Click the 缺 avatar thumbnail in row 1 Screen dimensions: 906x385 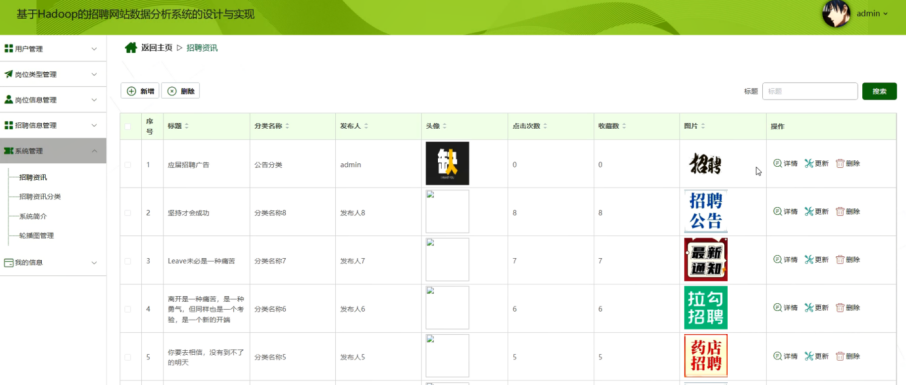[447, 163]
